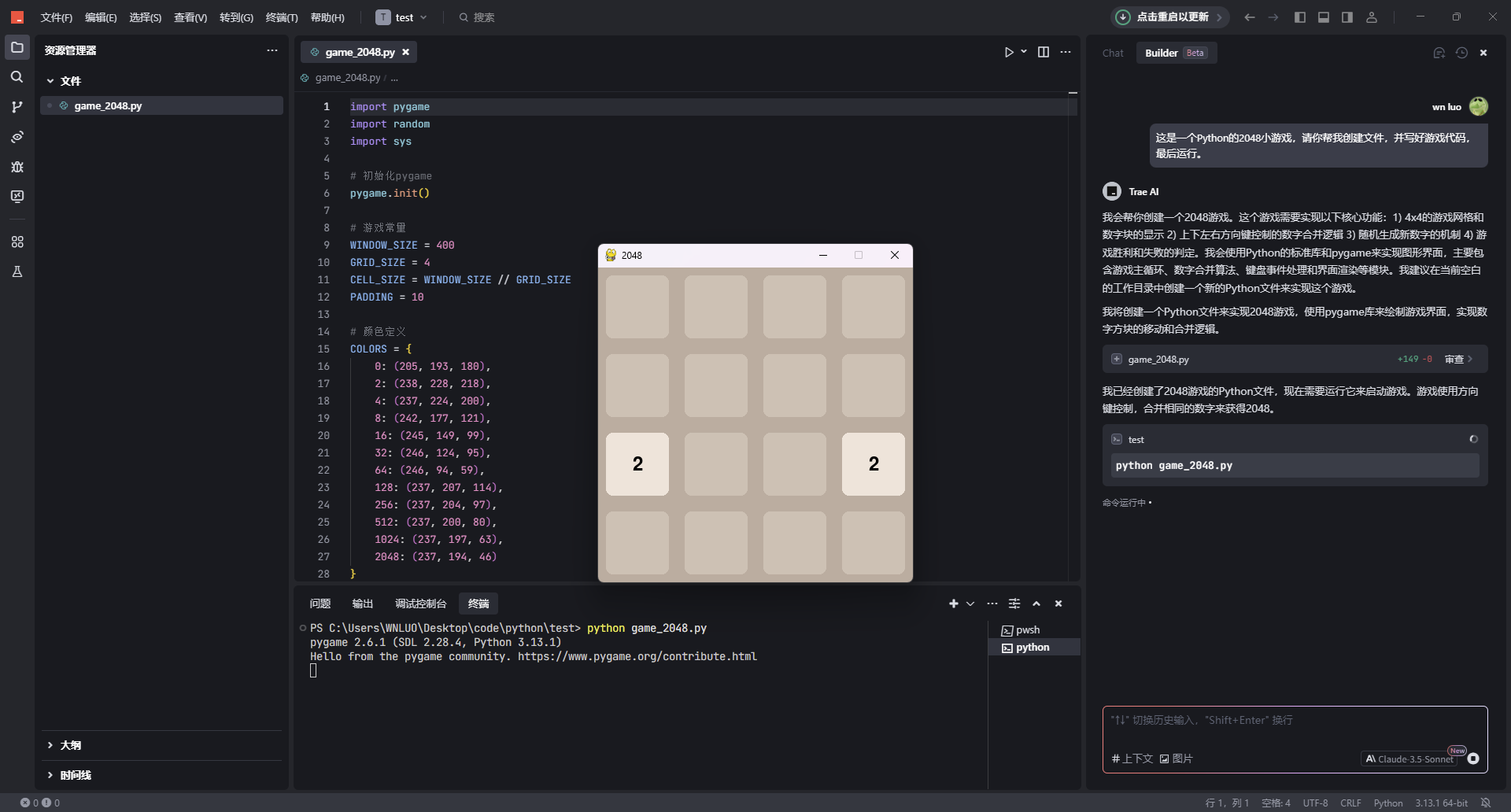This screenshot has height=812, width=1511.
Task: Open terminal panel settings sliders icon
Action: (1014, 603)
